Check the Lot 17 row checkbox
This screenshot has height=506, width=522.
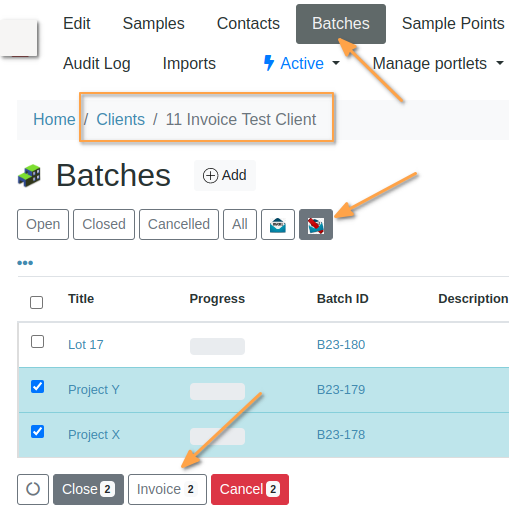tap(37, 341)
